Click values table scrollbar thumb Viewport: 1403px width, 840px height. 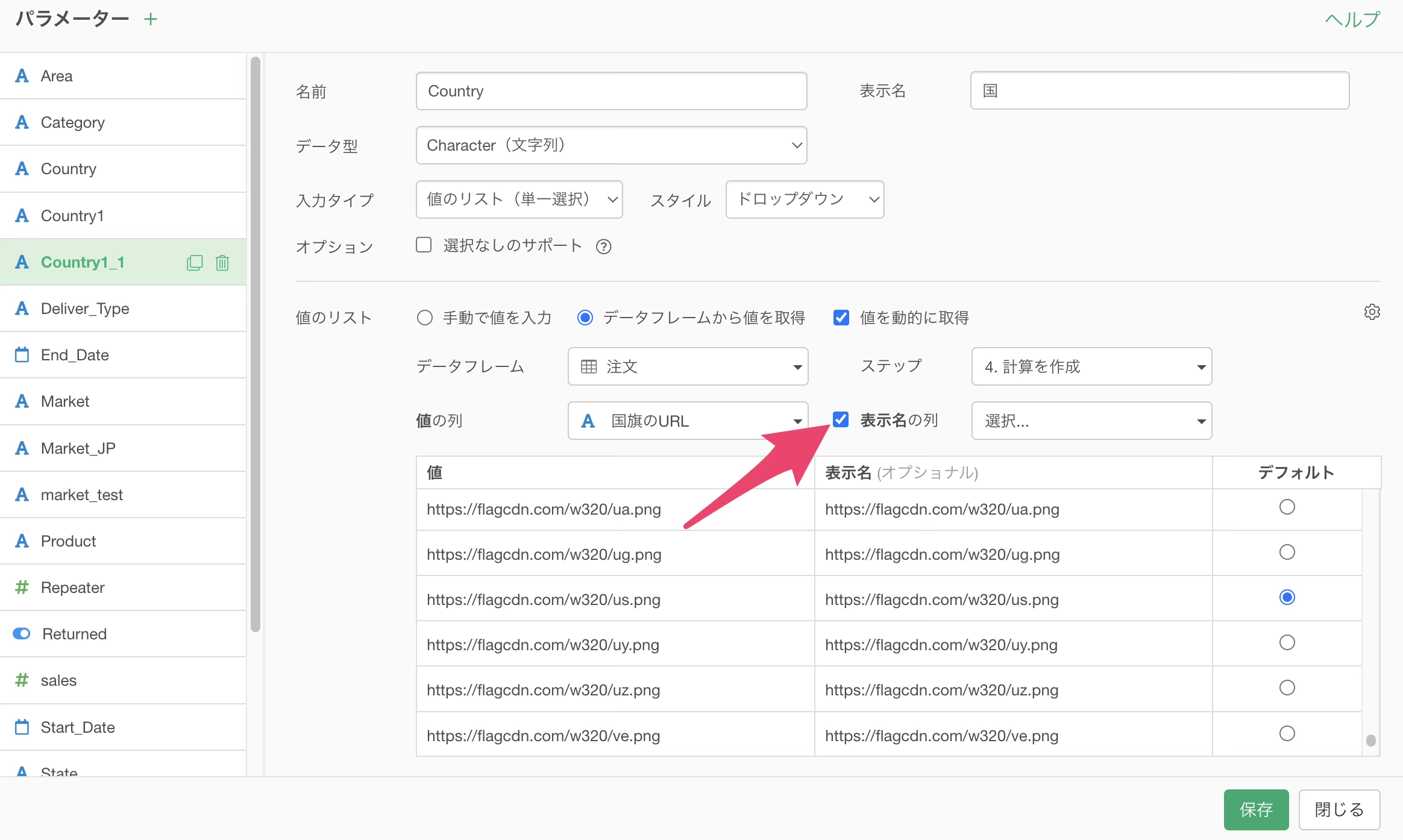[1371, 740]
